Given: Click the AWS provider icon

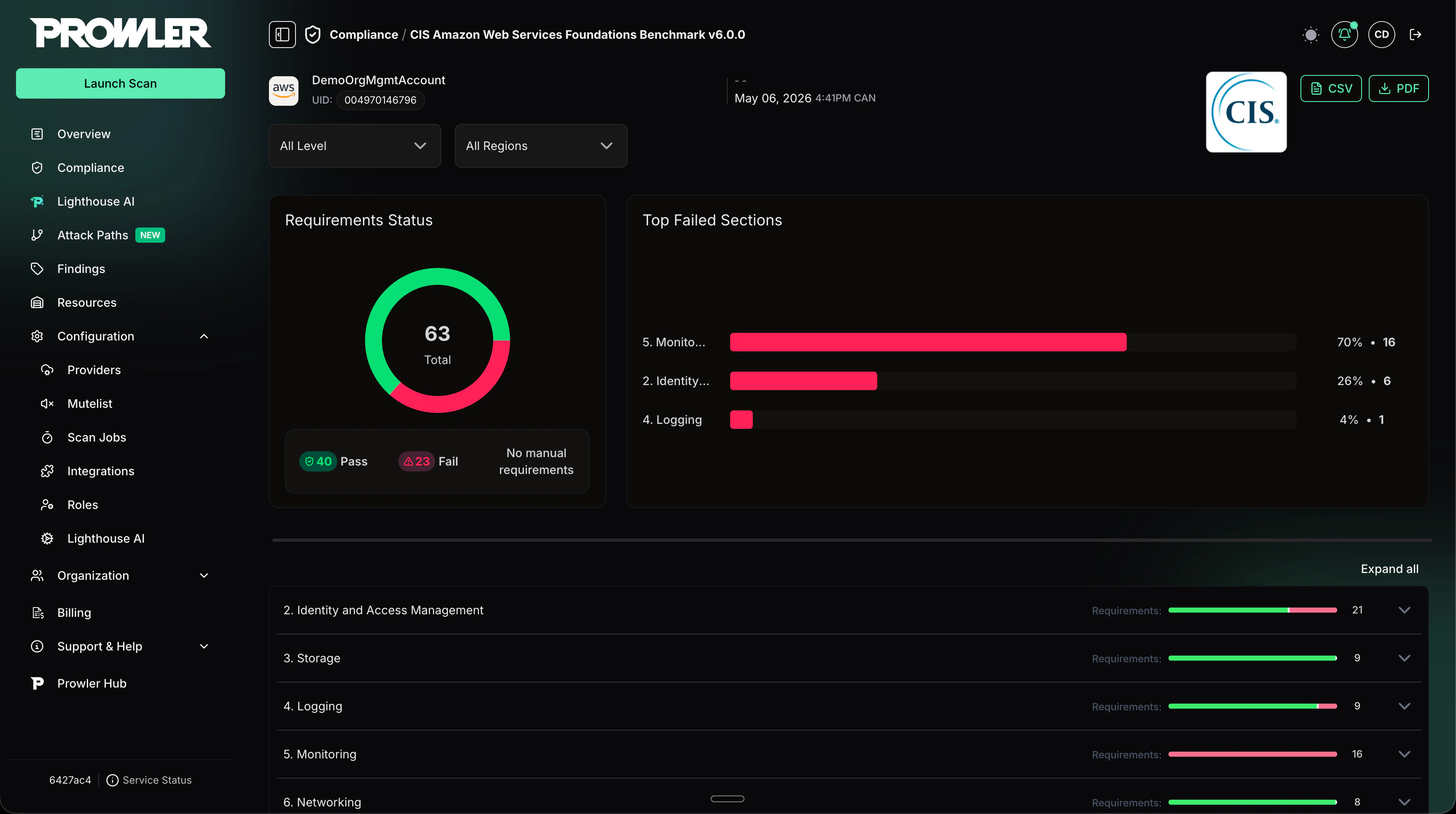Looking at the screenshot, I should [x=283, y=91].
